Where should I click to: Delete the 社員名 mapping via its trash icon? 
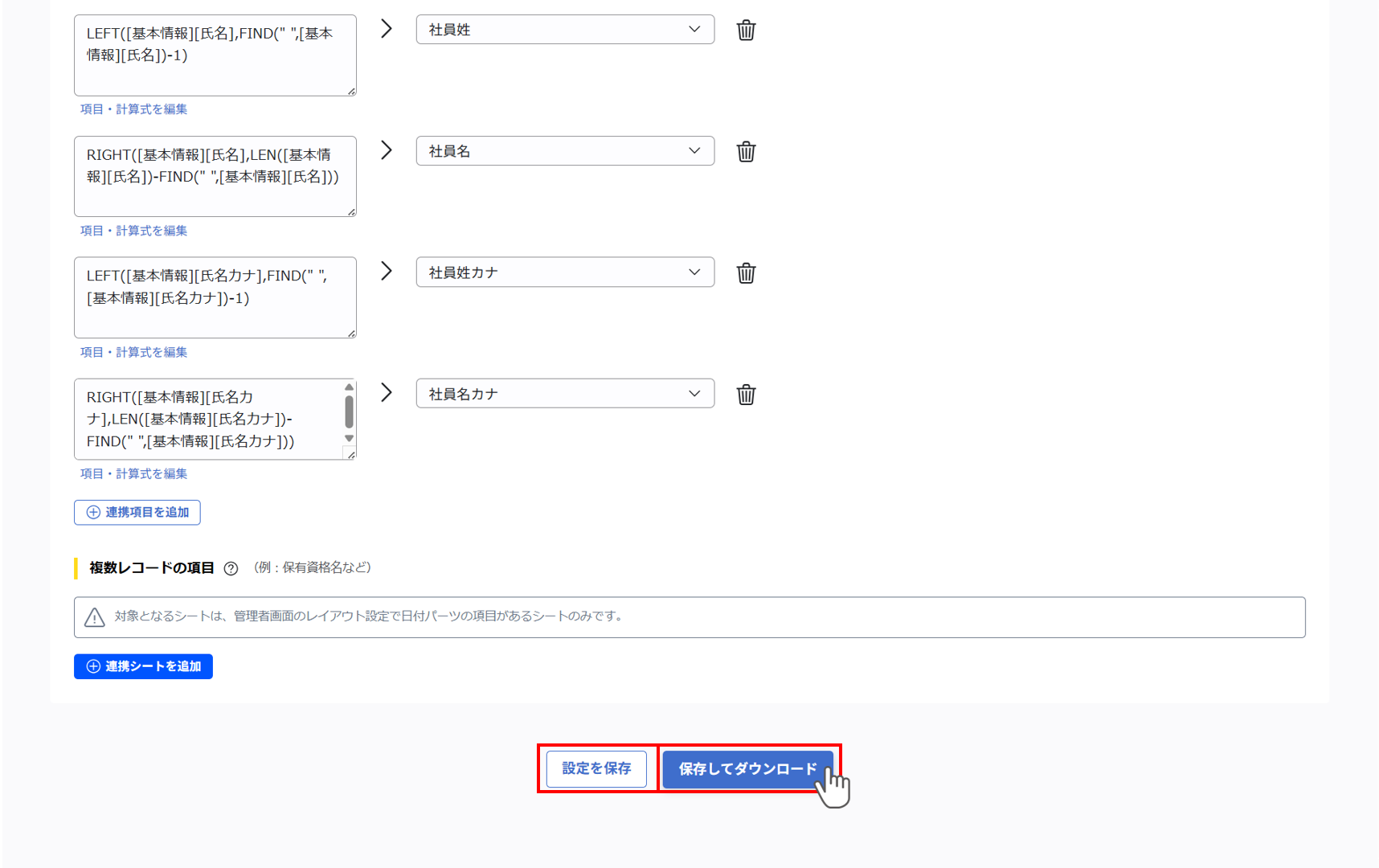pyautogui.click(x=746, y=151)
